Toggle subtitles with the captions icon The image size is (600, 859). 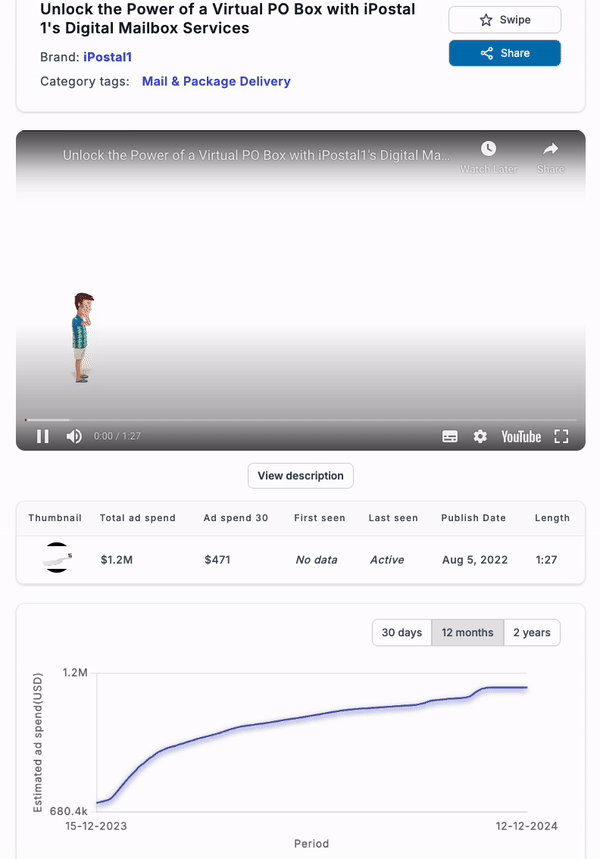point(450,436)
